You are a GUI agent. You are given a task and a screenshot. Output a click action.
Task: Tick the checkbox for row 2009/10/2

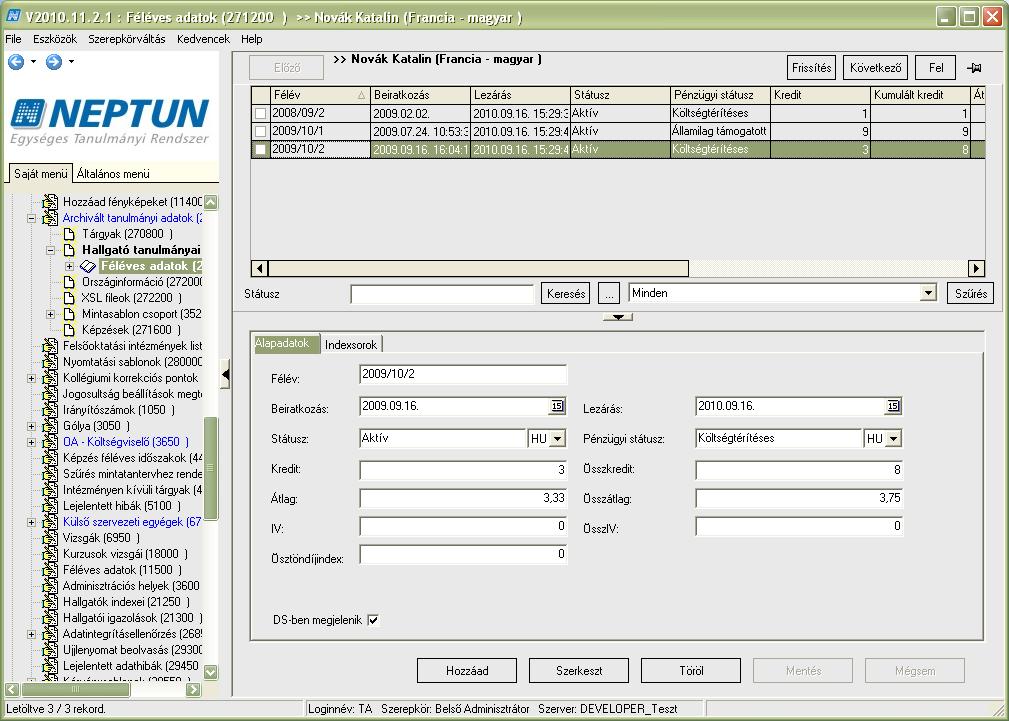260,149
